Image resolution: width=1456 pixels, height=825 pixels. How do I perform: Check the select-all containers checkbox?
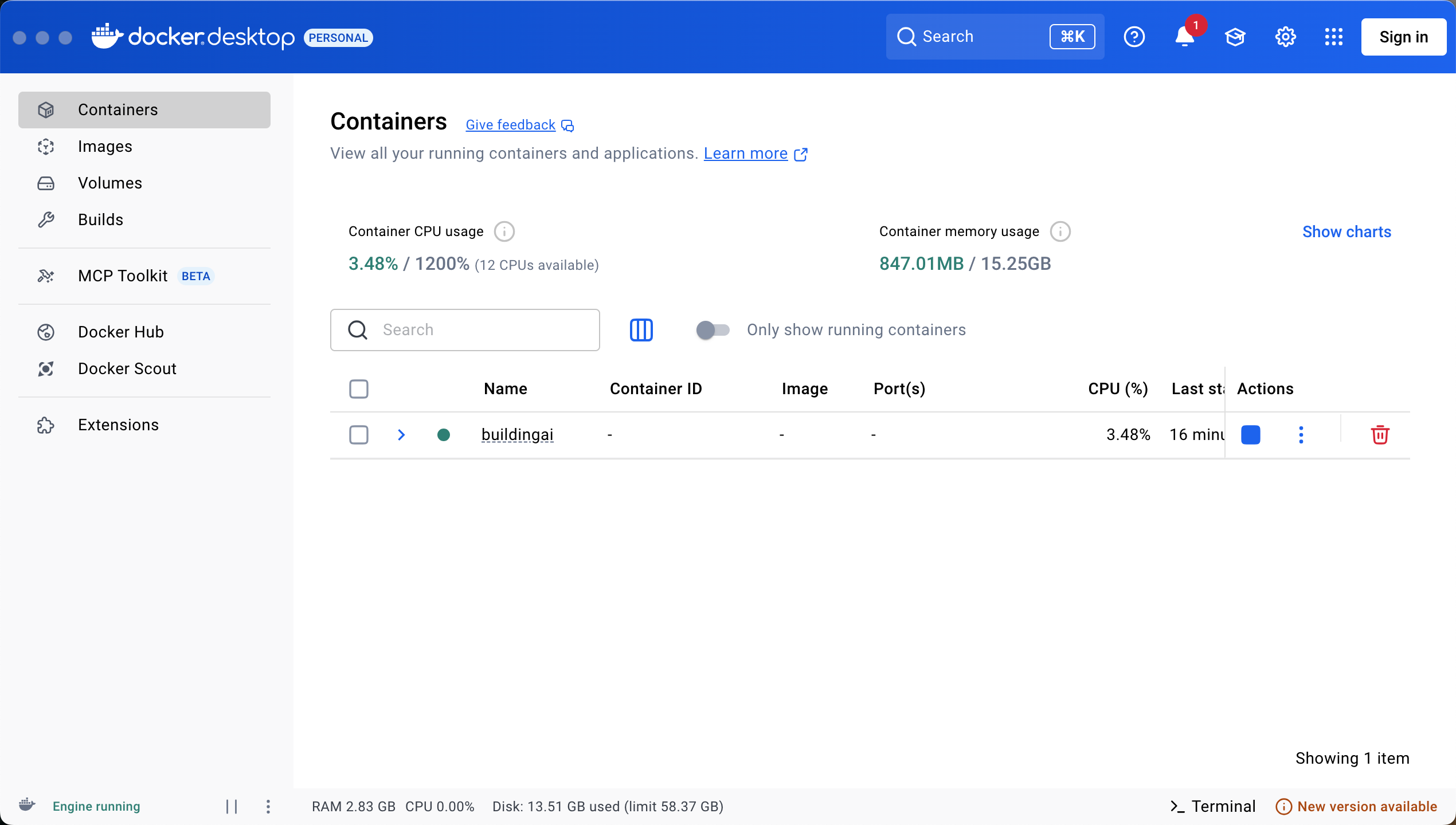359,389
